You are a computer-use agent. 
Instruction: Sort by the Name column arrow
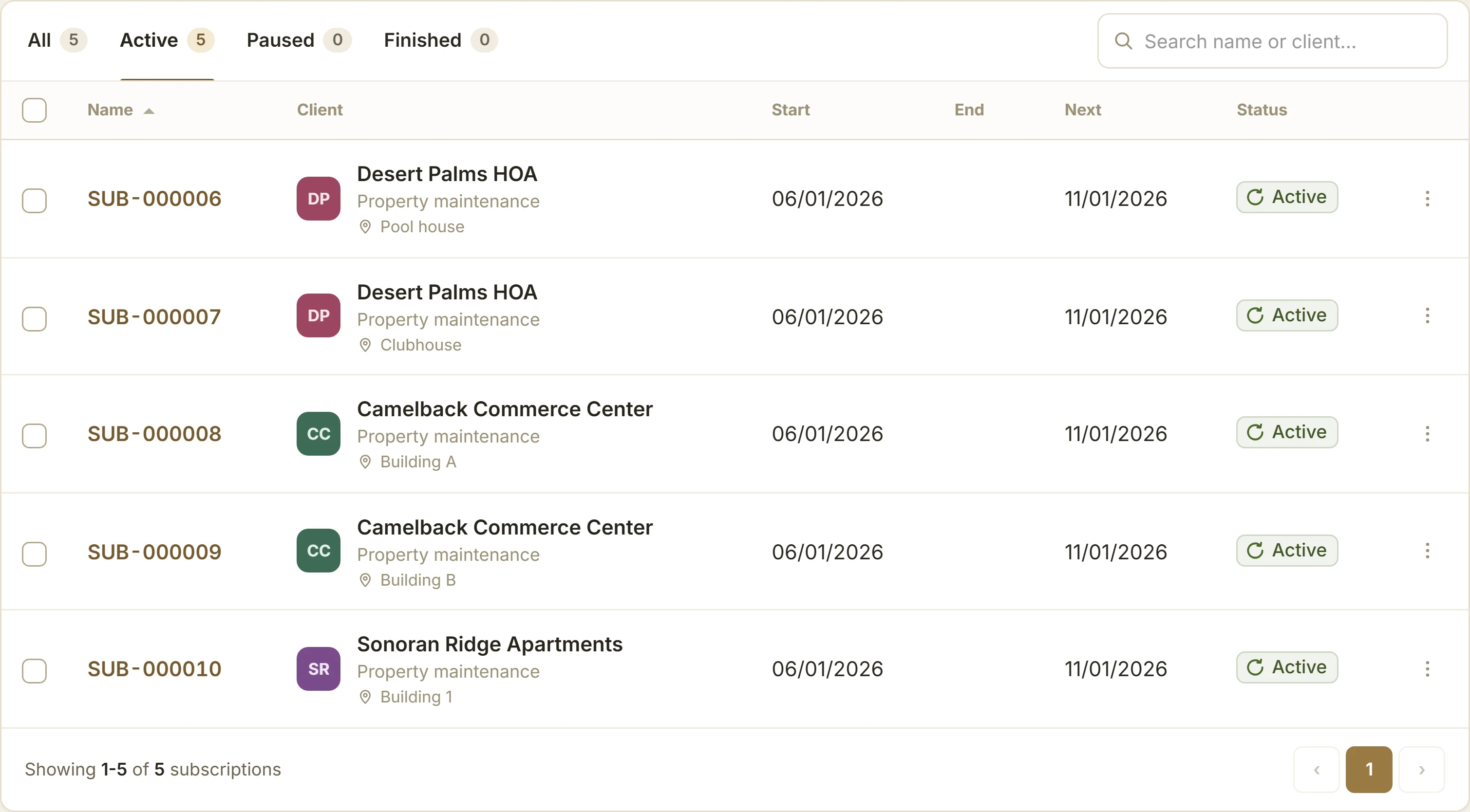click(x=149, y=111)
